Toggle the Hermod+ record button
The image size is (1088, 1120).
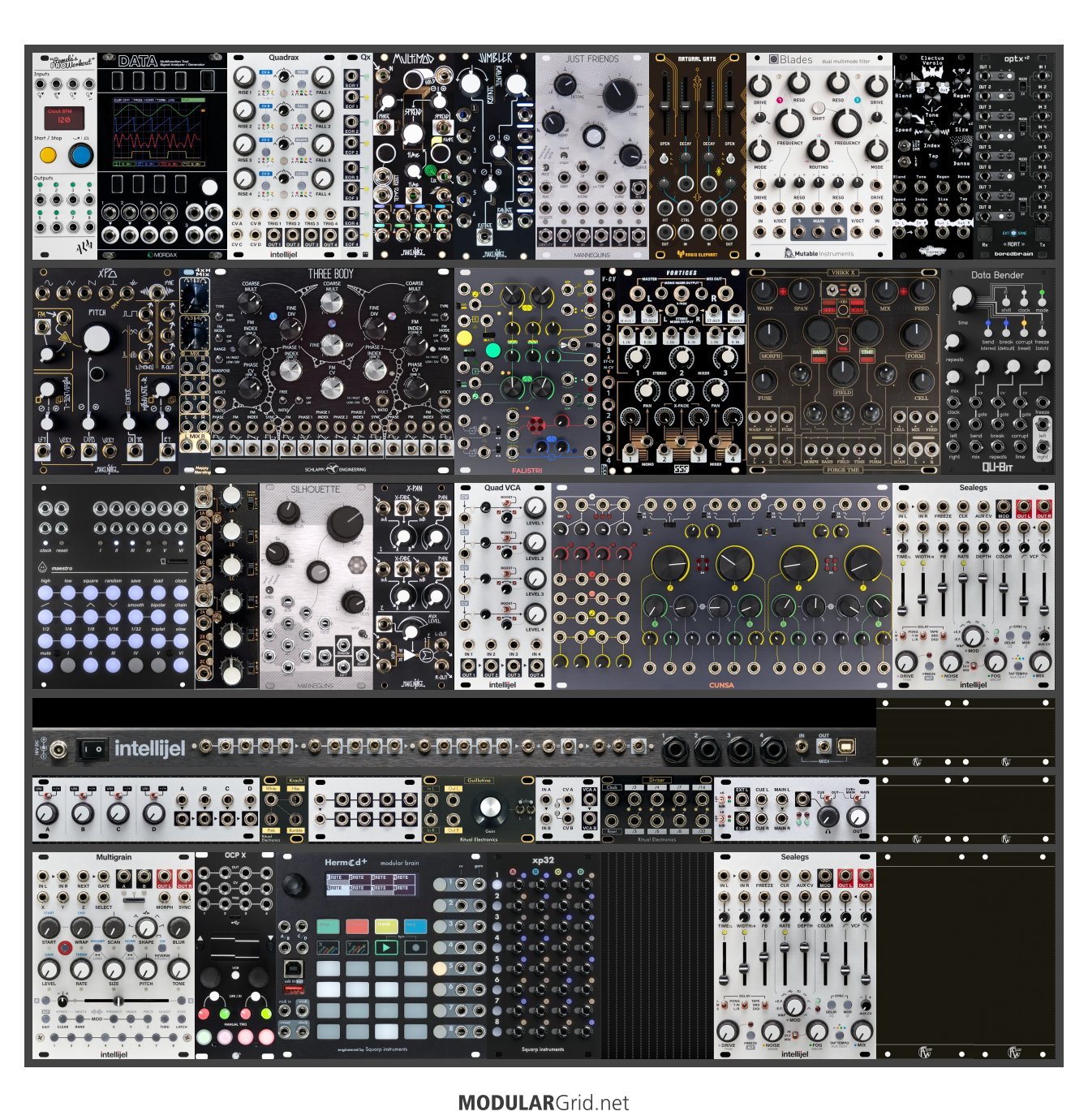coord(415,947)
